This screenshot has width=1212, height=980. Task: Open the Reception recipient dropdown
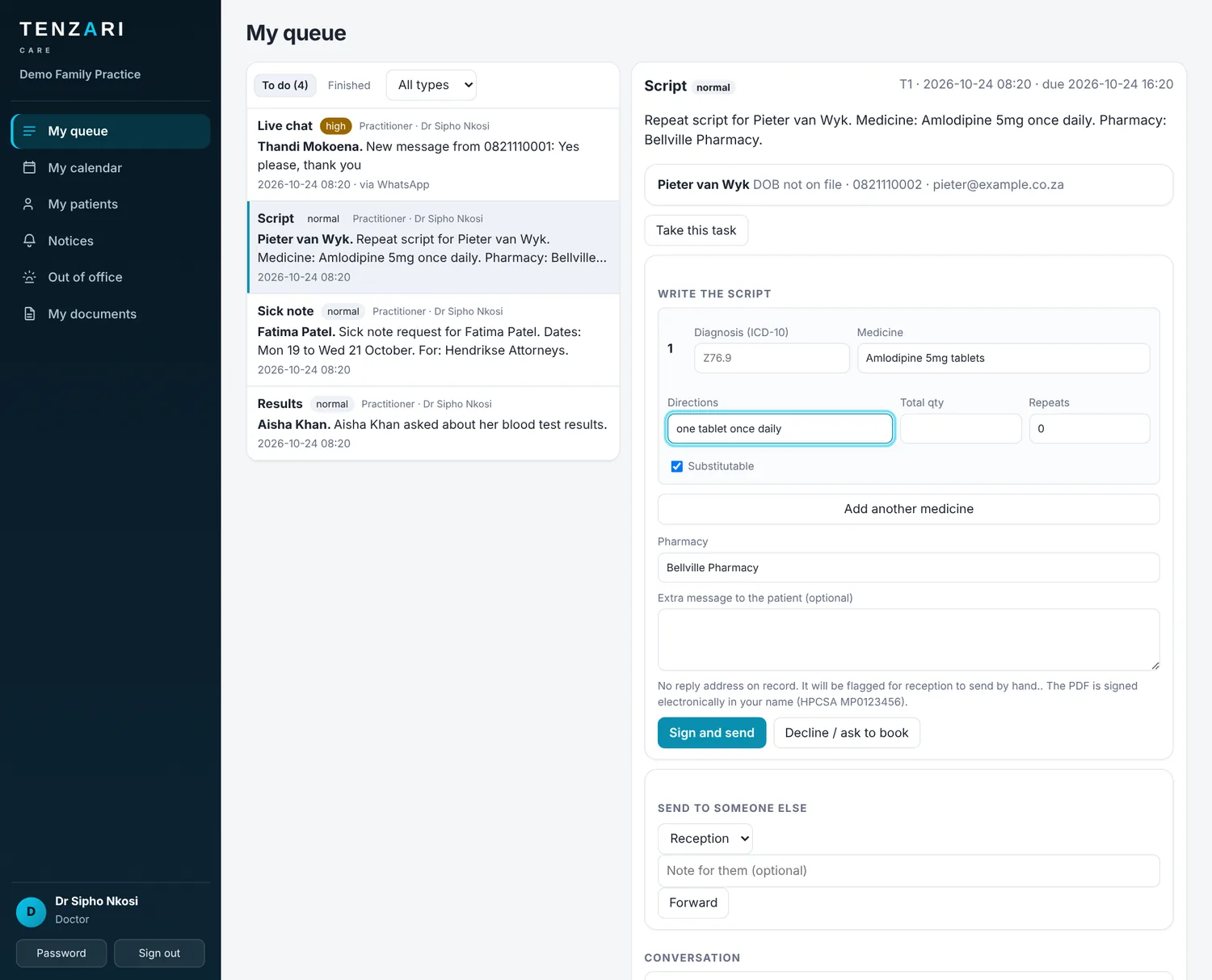[705, 839]
